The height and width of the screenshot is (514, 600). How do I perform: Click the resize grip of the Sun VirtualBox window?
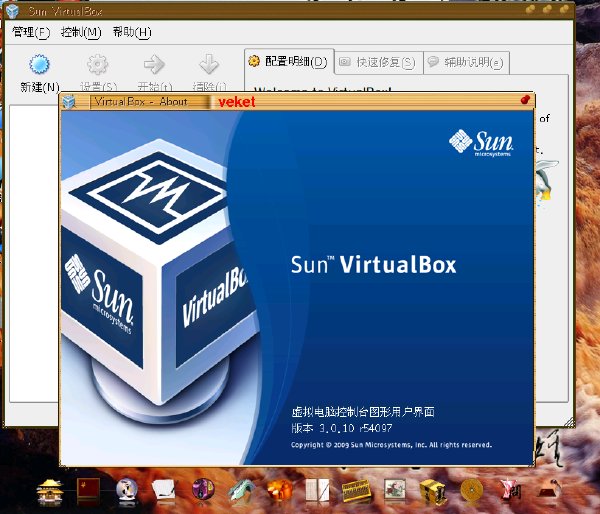tap(570, 422)
